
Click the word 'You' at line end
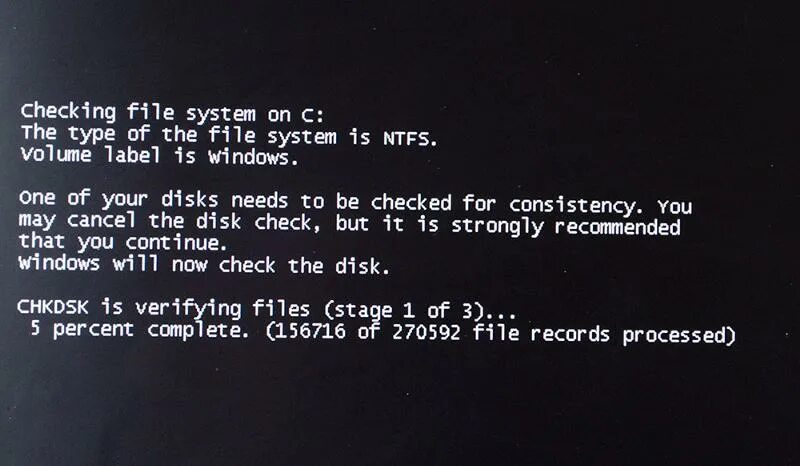tap(674, 207)
